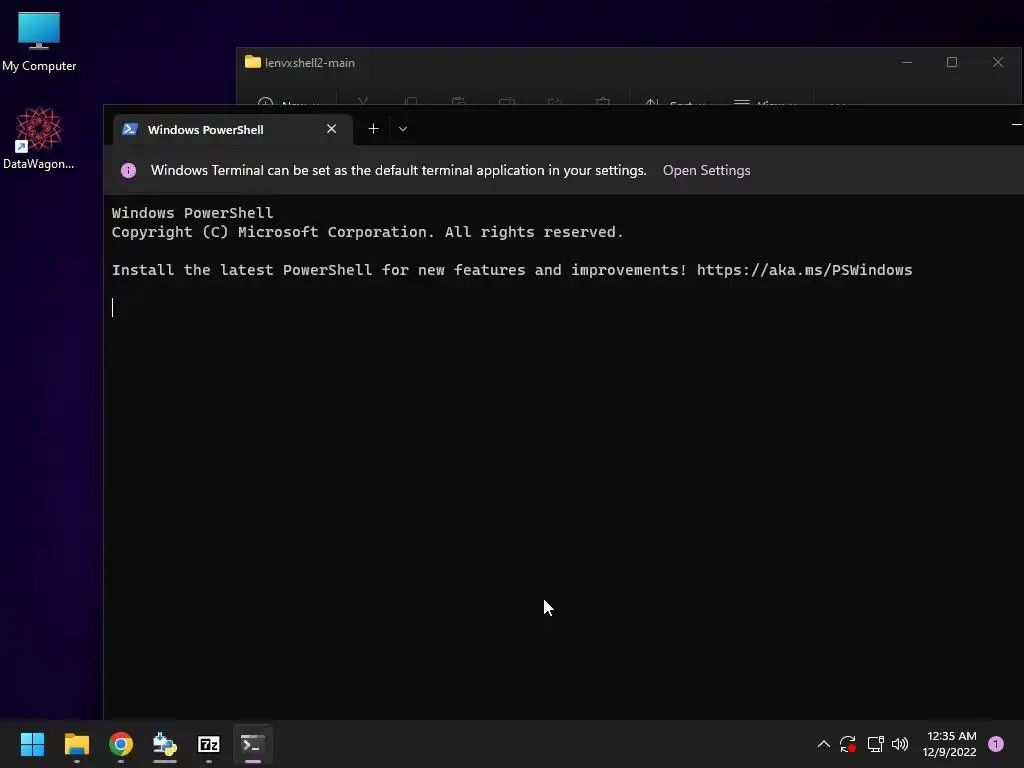The width and height of the screenshot is (1024, 768).
Task: Open File Explorer from the taskbar
Action: click(x=77, y=744)
